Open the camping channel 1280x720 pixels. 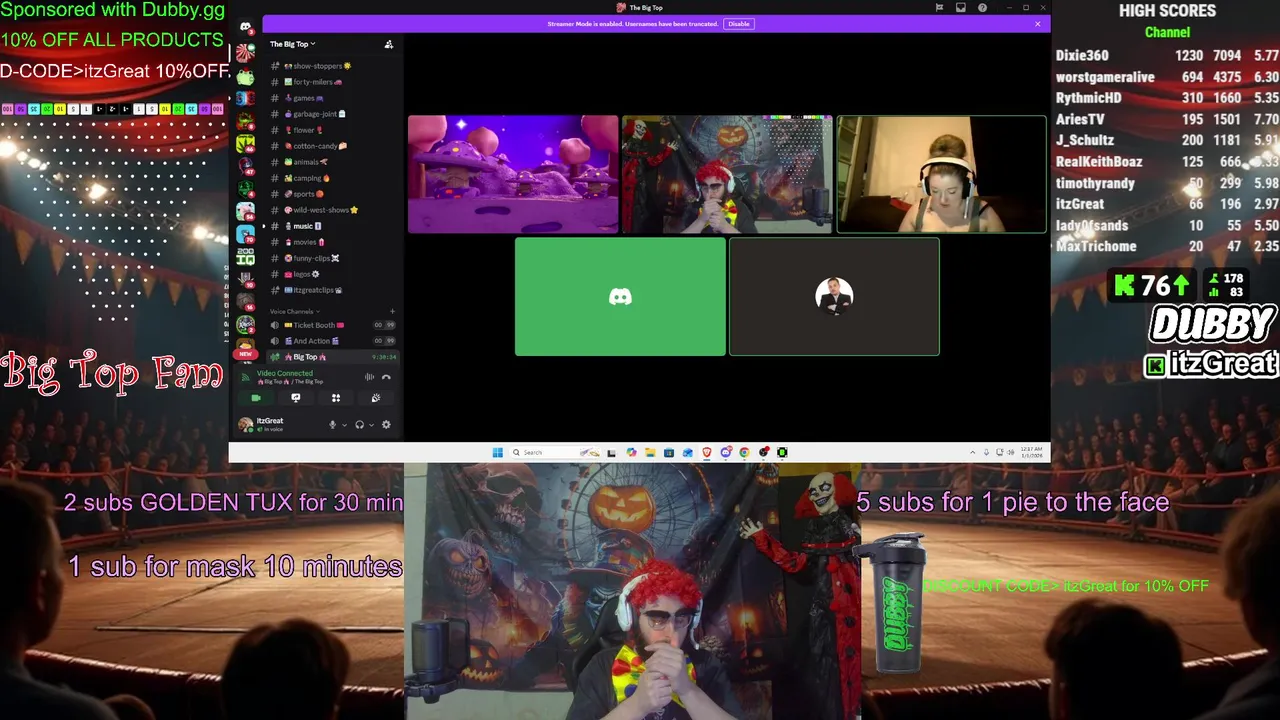click(x=333, y=178)
